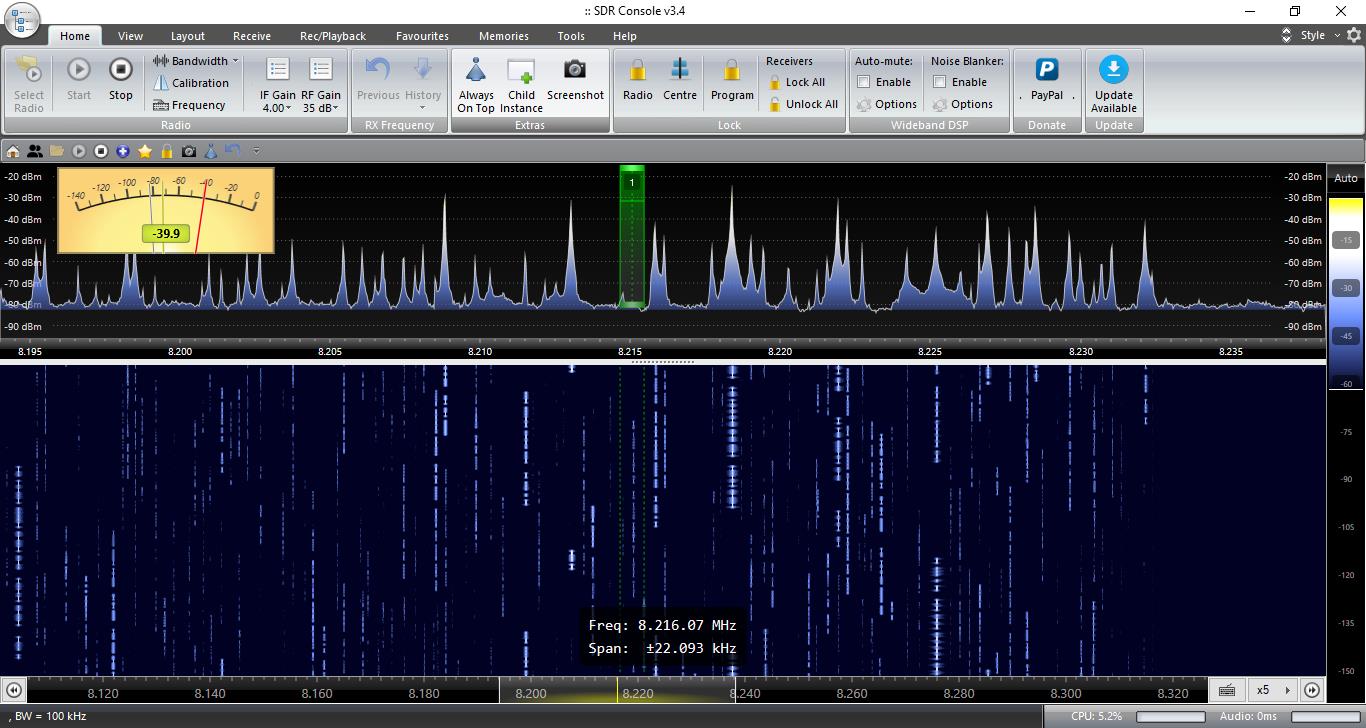
Task: Stop the radio using the ribbon Stop icon
Action: click(120, 70)
